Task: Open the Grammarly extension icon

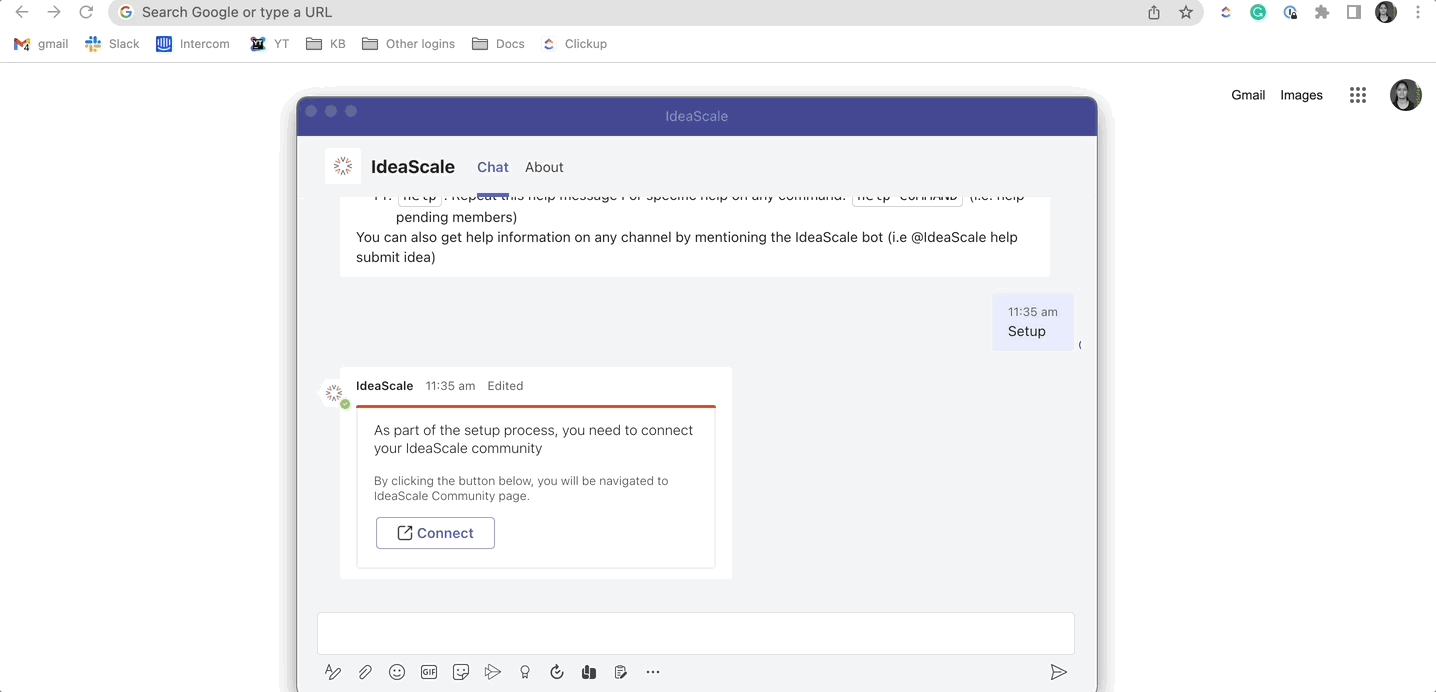Action: [x=1258, y=12]
